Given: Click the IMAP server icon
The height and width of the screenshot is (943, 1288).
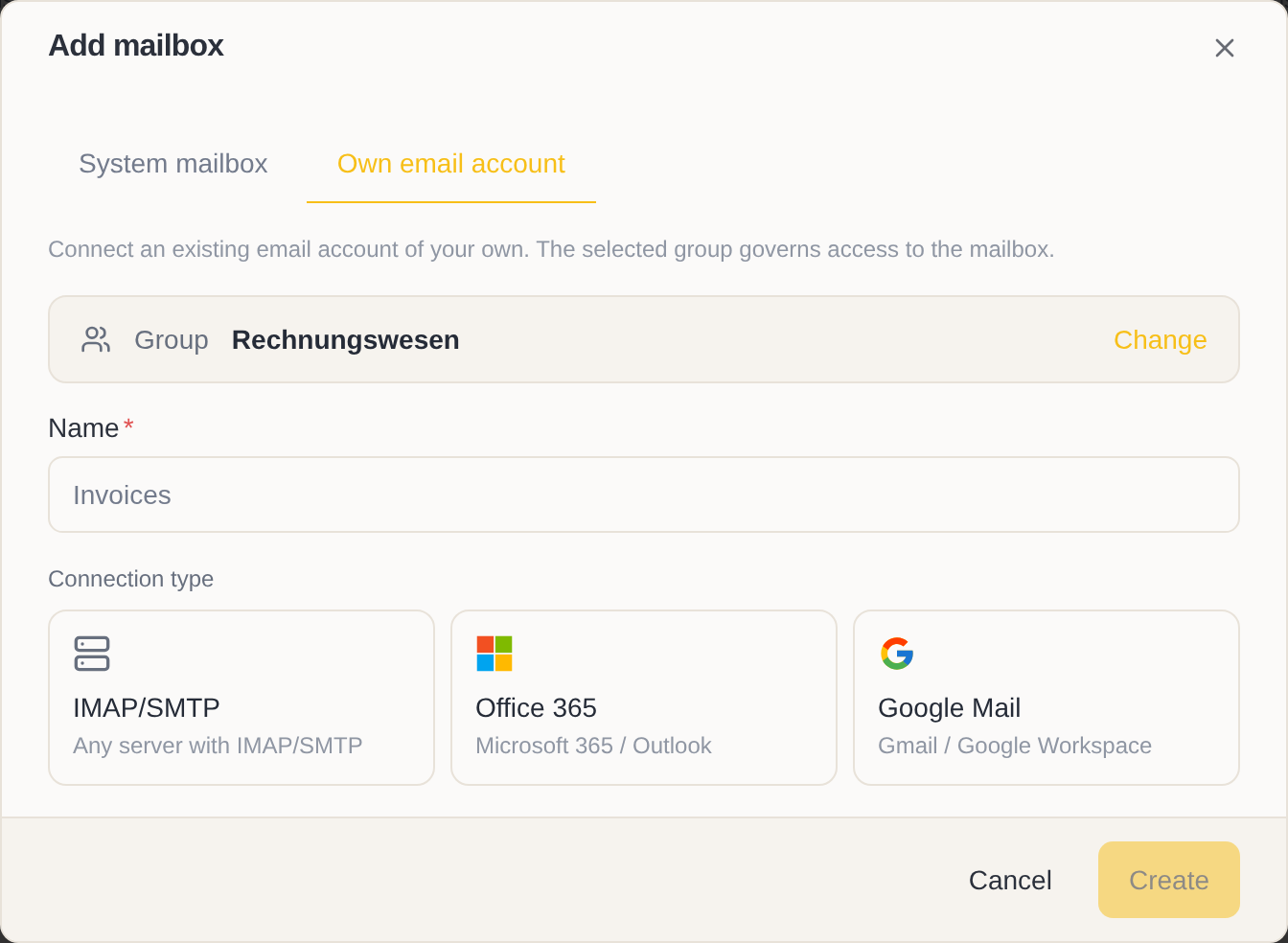Looking at the screenshot, I should (x=92, y=654).
